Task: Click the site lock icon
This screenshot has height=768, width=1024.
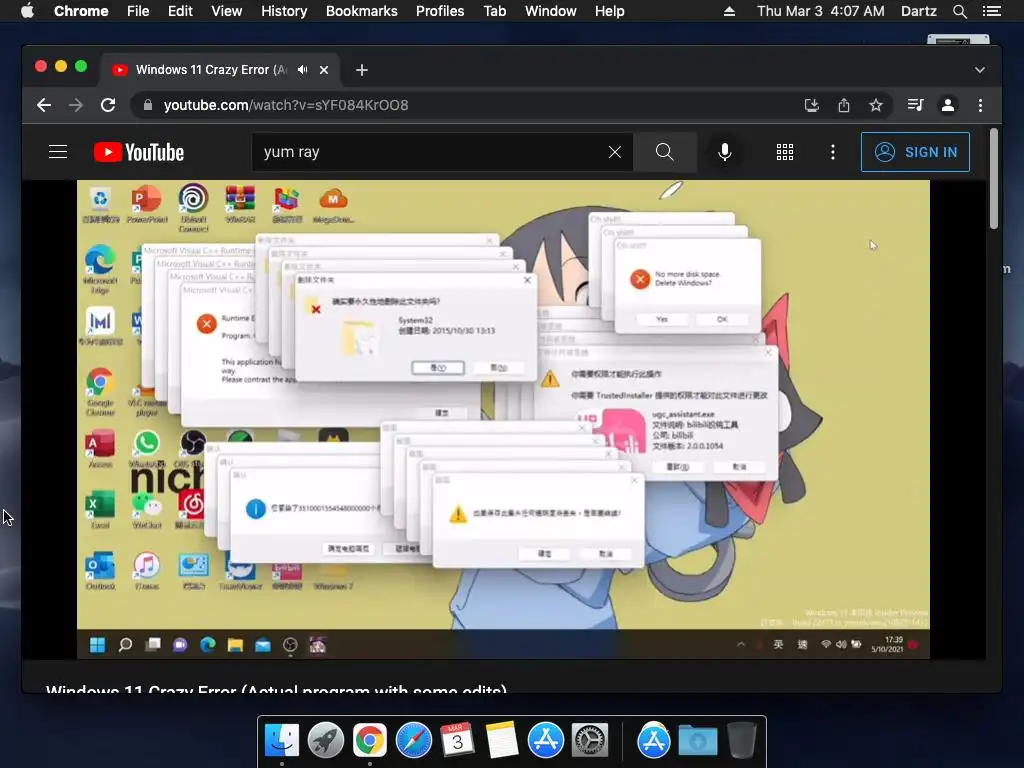Action: pos(148,105)
